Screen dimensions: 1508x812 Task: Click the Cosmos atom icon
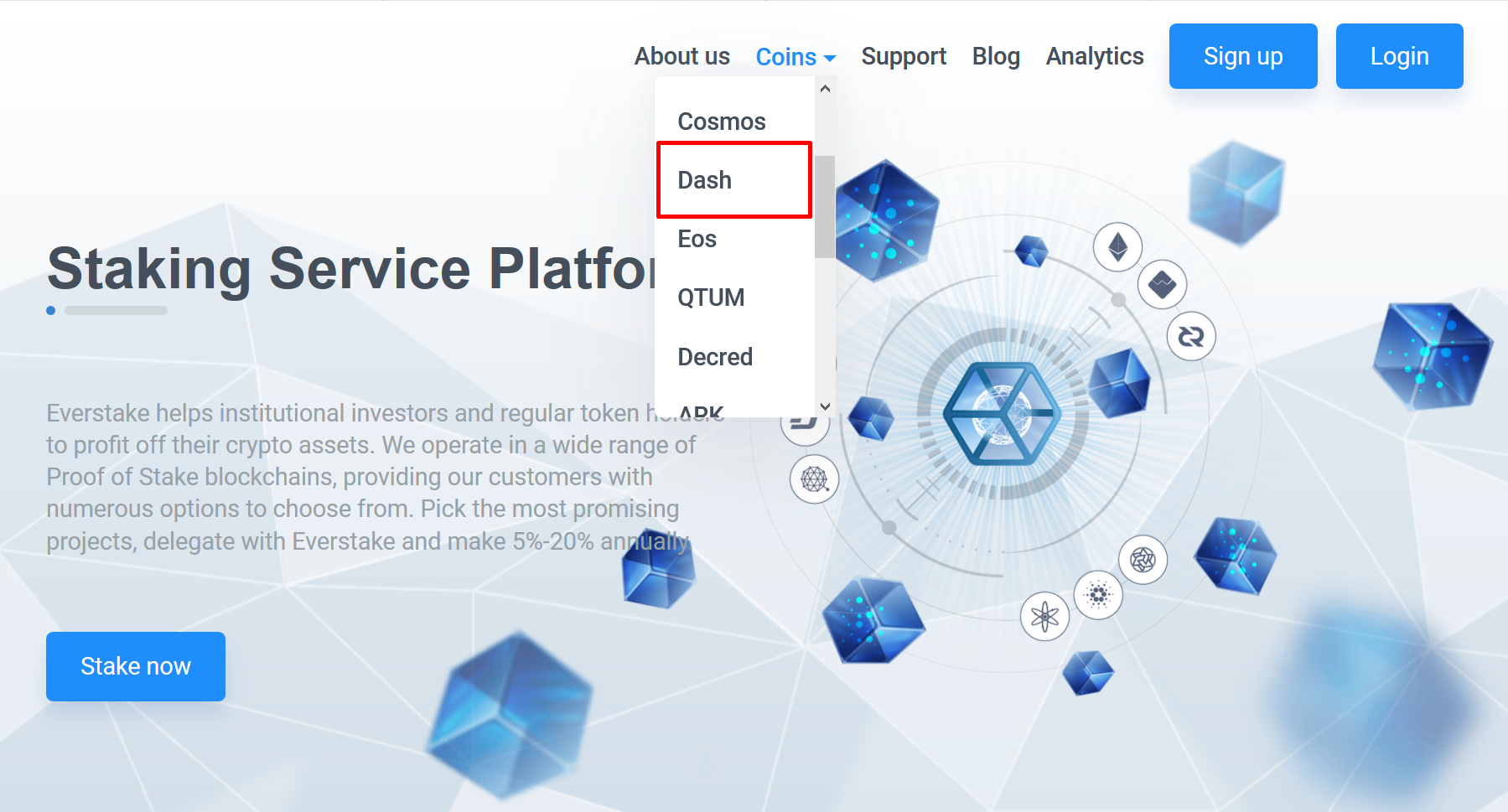[1044, 617]
